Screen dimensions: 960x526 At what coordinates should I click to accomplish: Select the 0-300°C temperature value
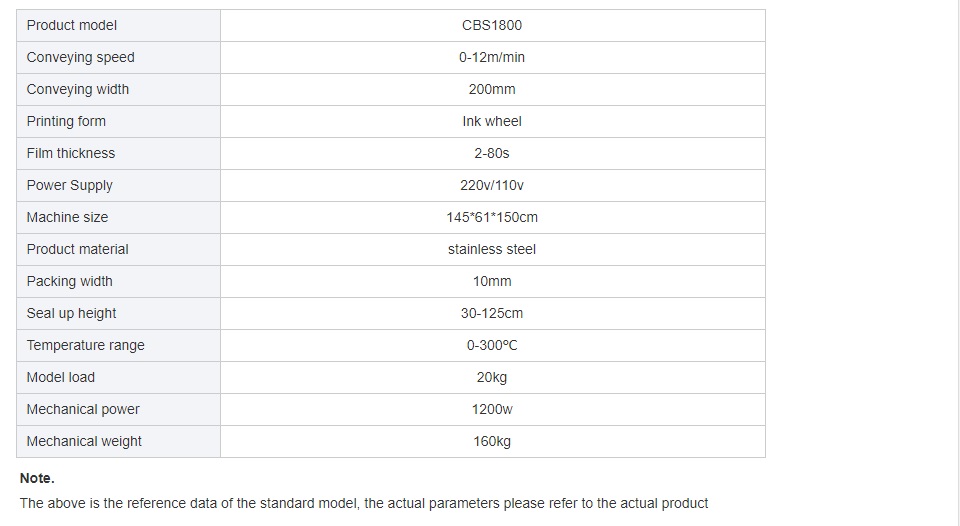pyautogui.click(x=492, y=345)
